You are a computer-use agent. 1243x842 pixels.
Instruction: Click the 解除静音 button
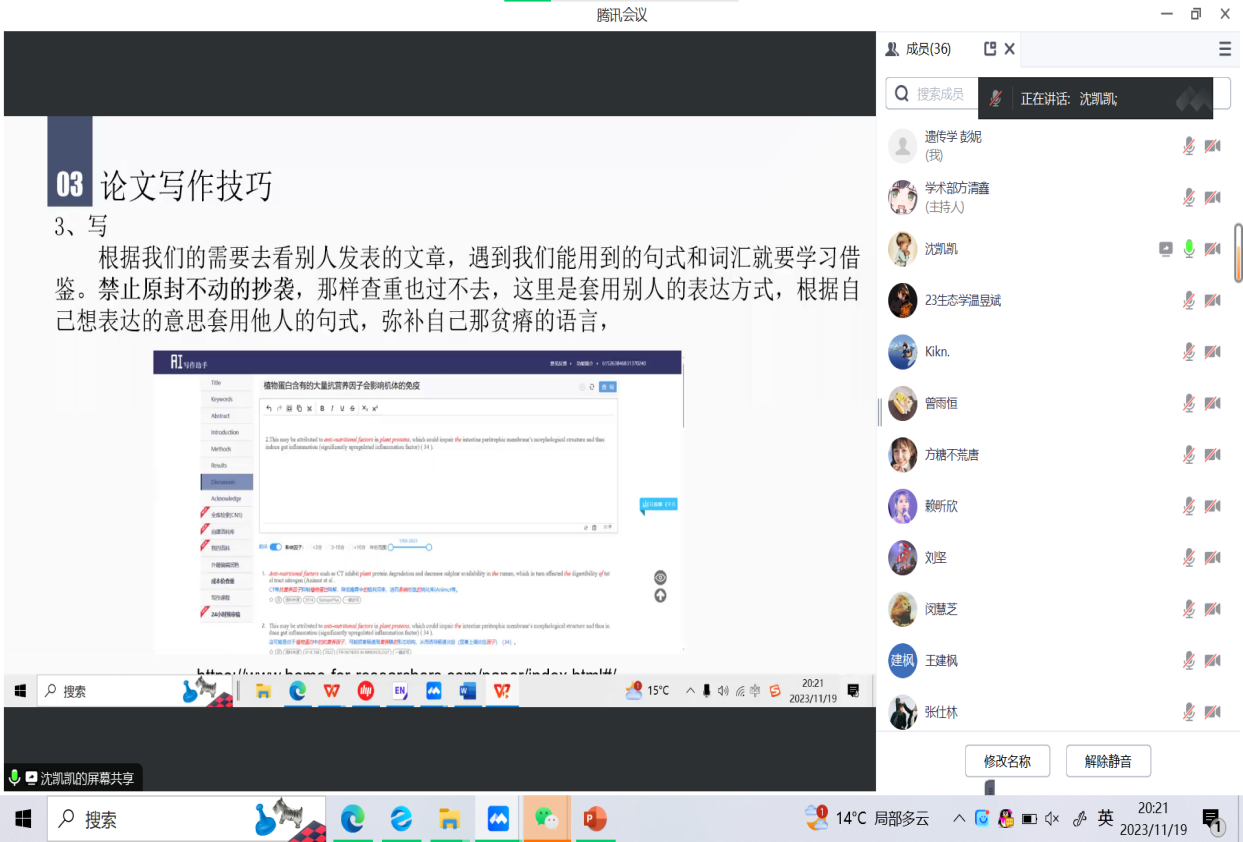click(1108, 761)
